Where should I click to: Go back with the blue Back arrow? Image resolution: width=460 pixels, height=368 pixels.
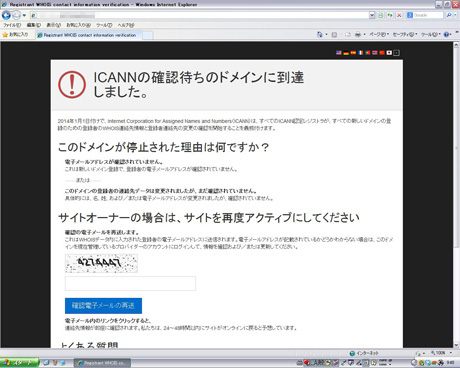click(6, 15)
